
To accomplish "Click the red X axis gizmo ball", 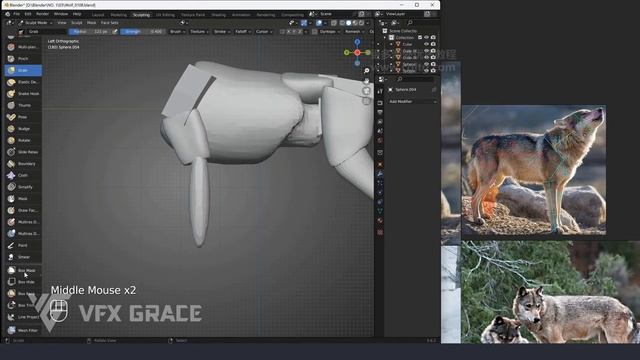I will tap(357, 52).
